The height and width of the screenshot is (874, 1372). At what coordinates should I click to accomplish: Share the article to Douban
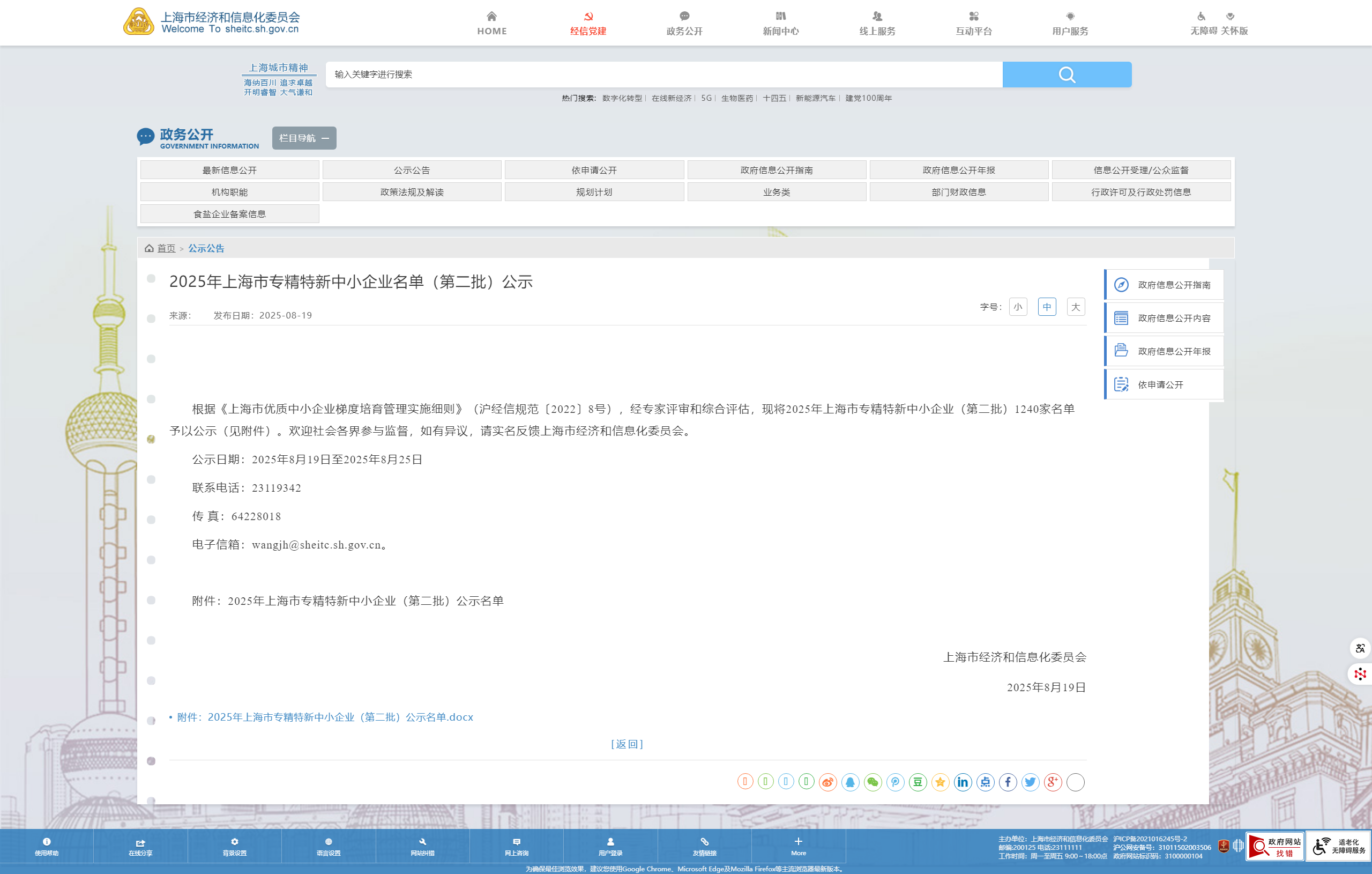click(918, 782)
